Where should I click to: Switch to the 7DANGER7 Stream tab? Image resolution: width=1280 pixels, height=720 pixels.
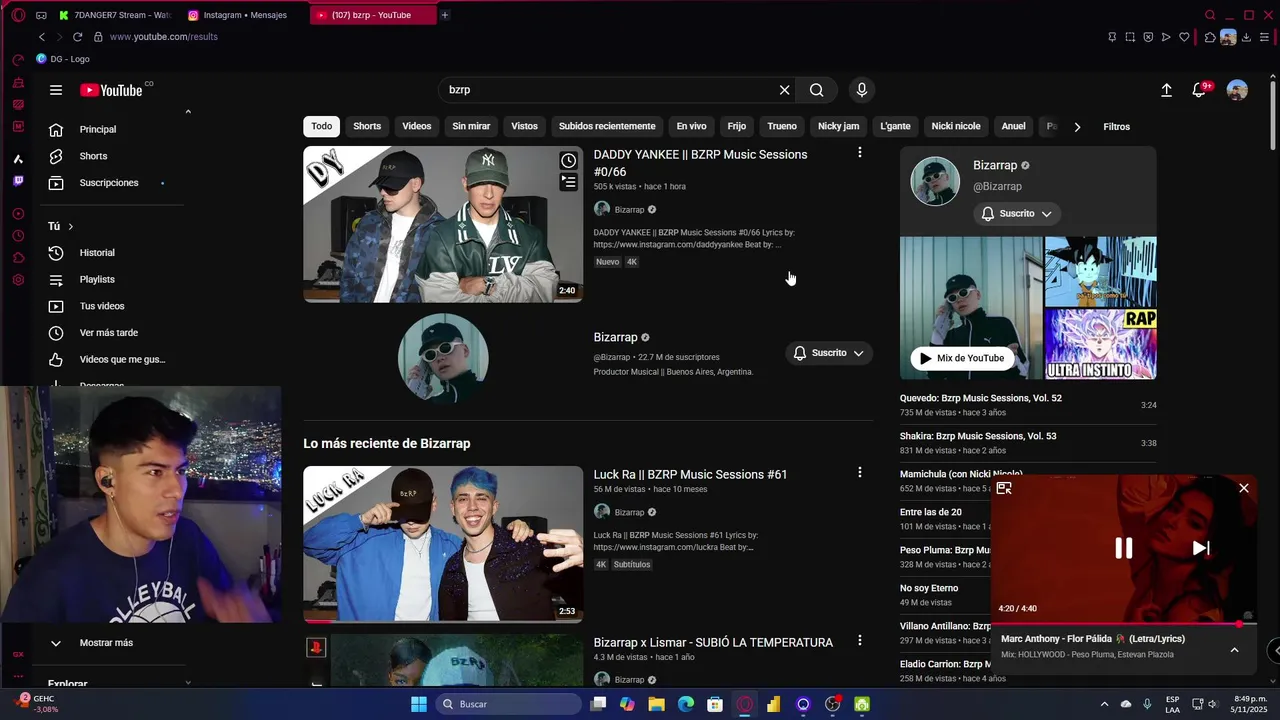[x=116, y=15]
